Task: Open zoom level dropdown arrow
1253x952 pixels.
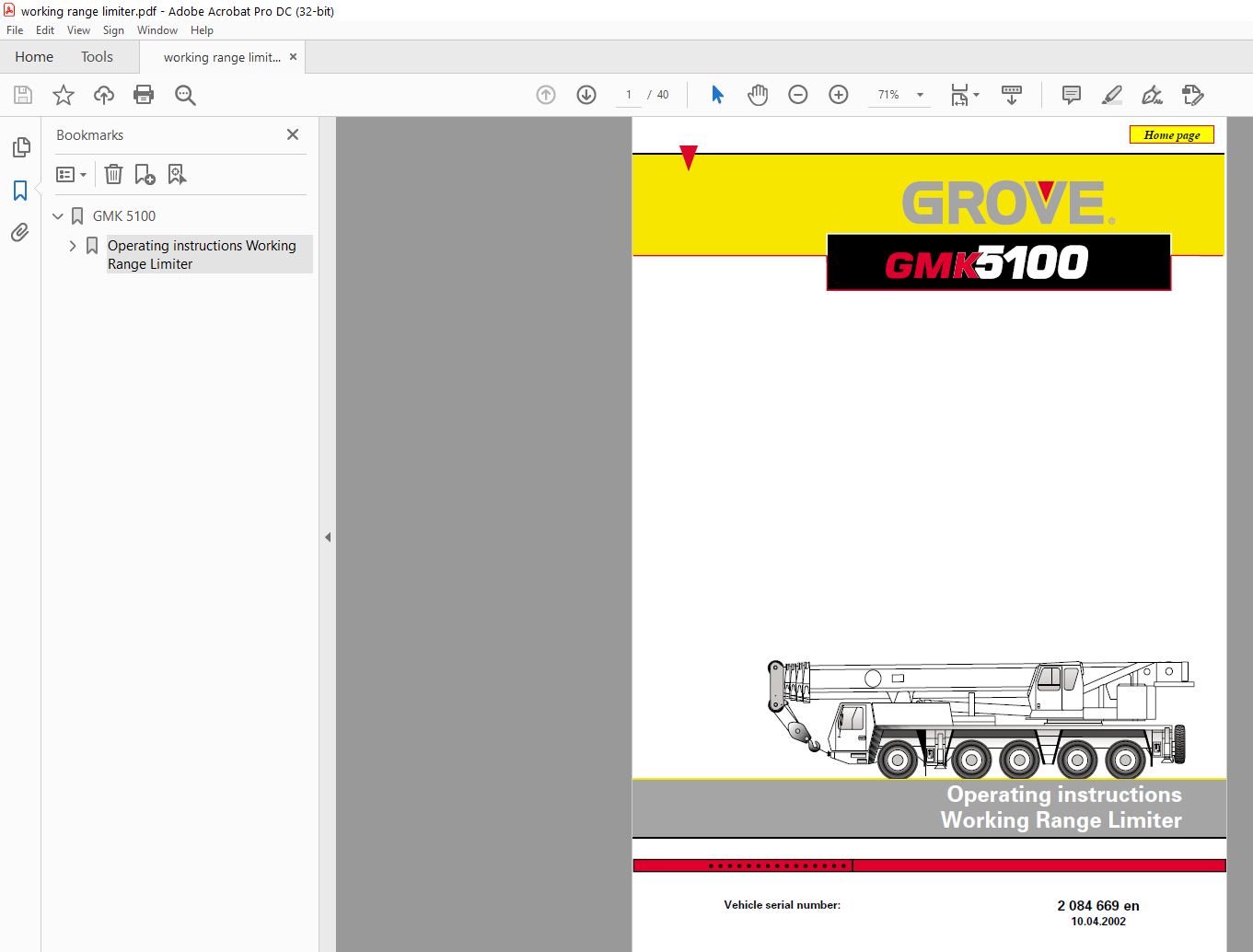Action: click(920, 95)
